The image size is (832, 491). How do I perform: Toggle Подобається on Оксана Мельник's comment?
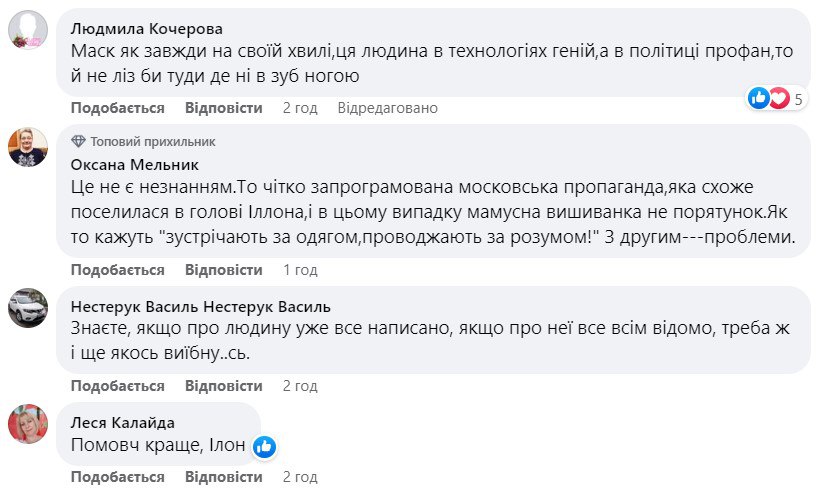tap(117, 270)
